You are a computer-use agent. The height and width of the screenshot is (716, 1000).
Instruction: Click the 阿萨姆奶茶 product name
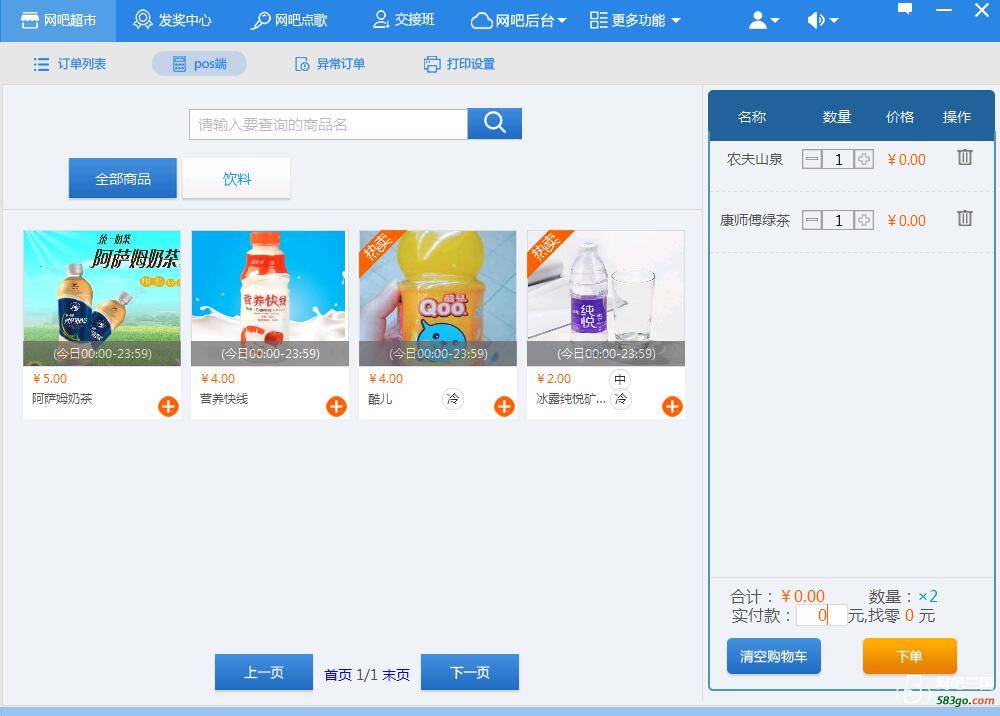click(x=62, y=398)
